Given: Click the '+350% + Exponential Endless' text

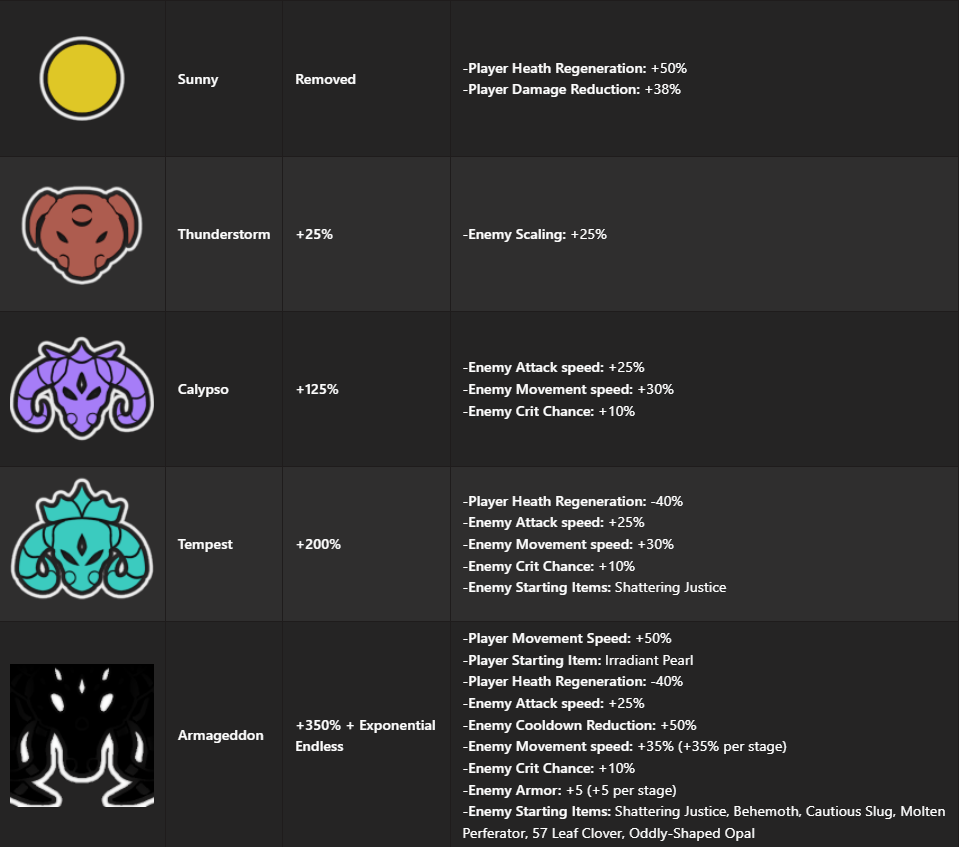Looking at the screenshot, I should (x=365, y=735).
